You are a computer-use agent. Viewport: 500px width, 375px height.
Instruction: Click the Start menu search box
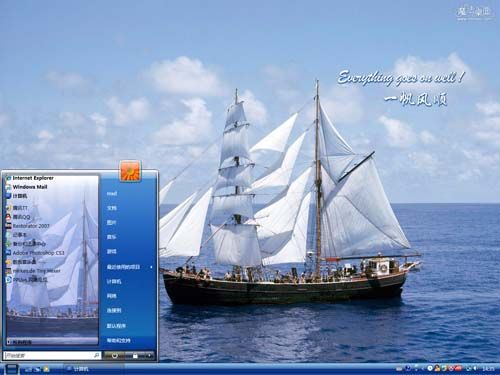(52, 356)
